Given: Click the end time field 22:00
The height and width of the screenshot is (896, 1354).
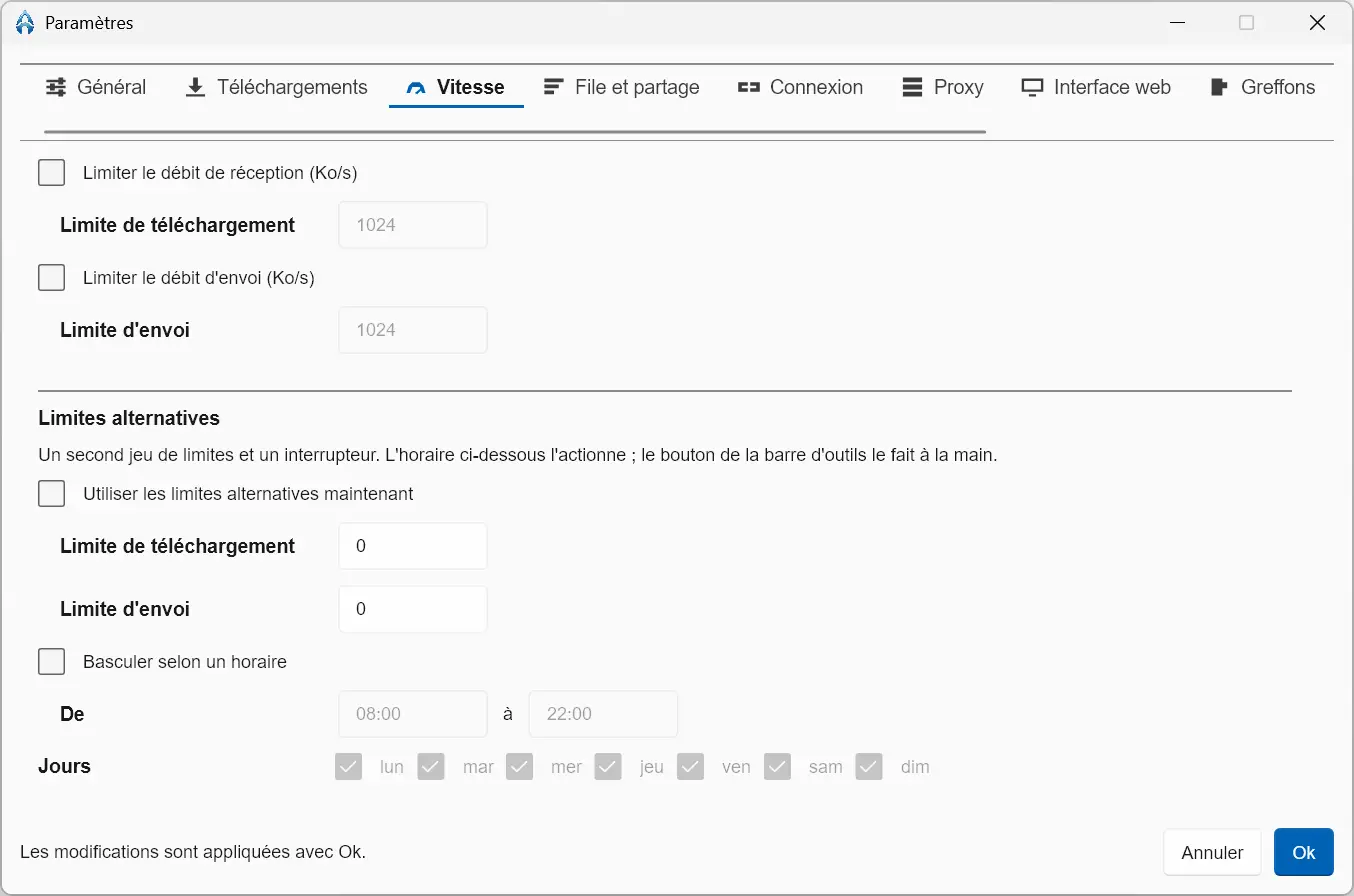Looking at the screenshot, I should pos(603,714).
